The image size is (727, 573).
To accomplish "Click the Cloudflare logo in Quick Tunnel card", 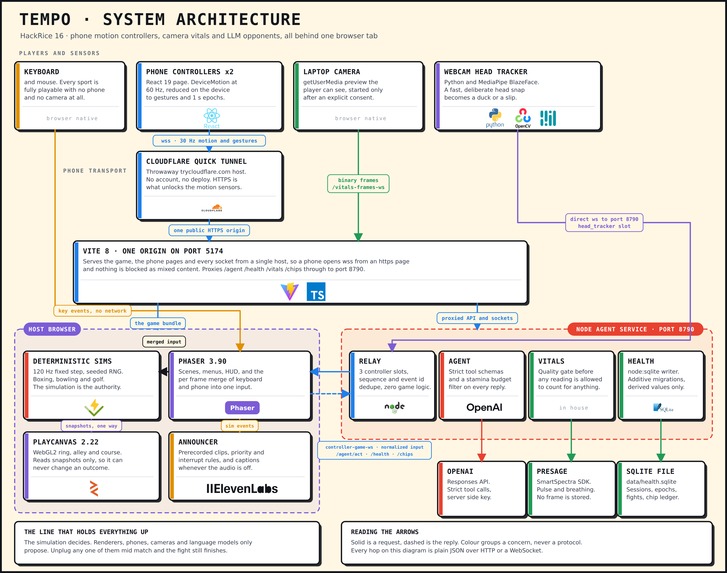I will coord(212,208).
